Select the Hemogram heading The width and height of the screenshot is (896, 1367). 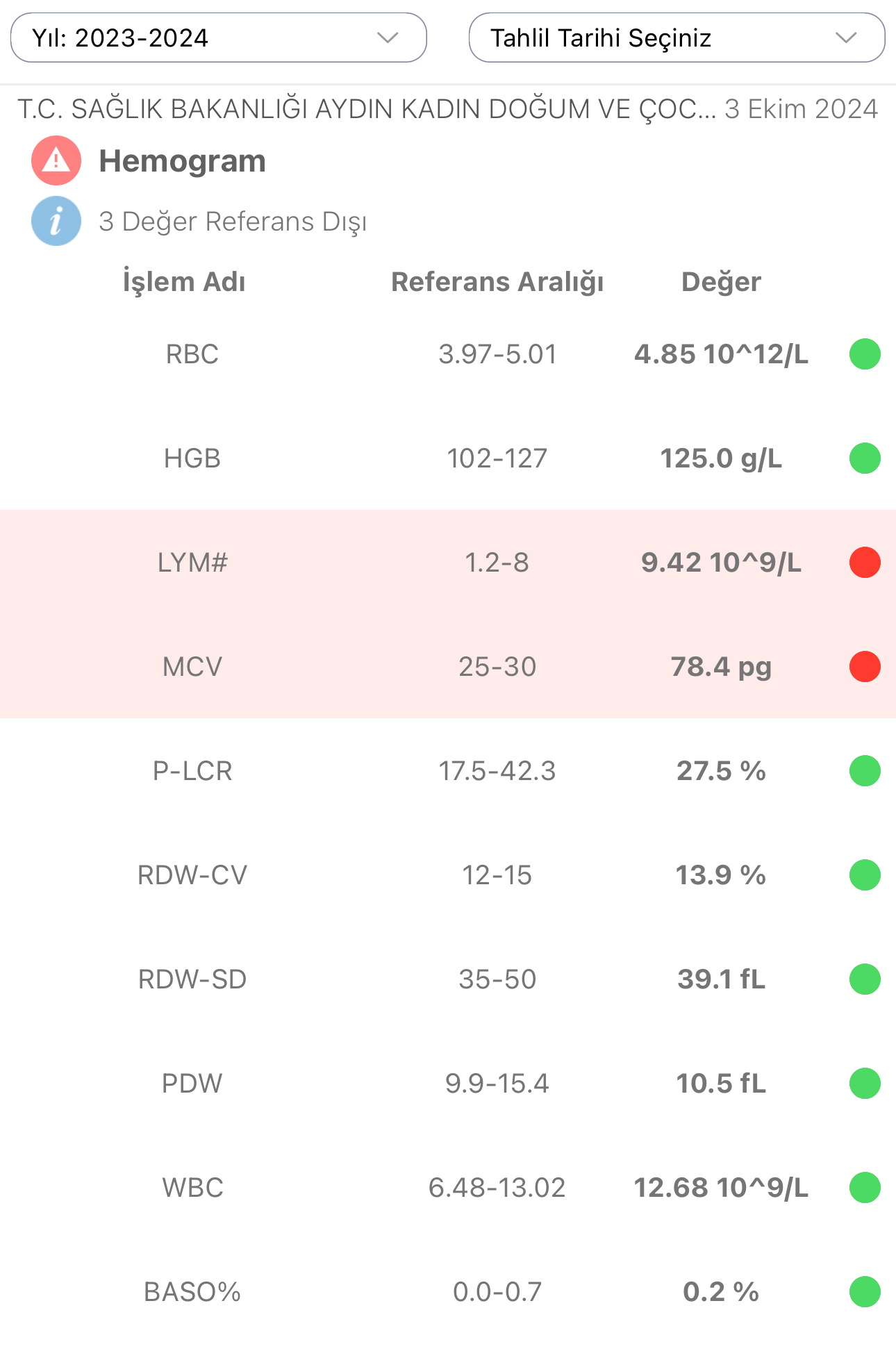click(183, 161)
